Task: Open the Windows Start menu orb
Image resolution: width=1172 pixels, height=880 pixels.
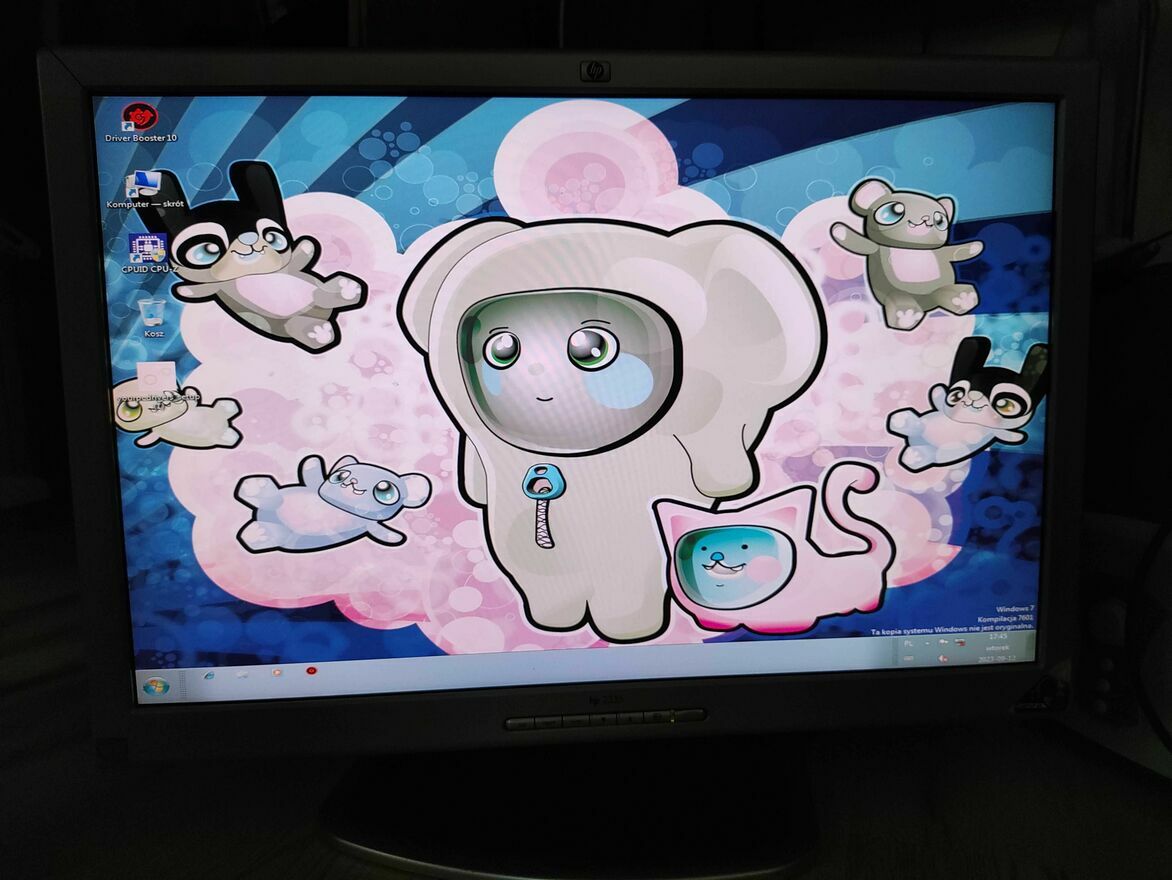Action: [156, 686]
